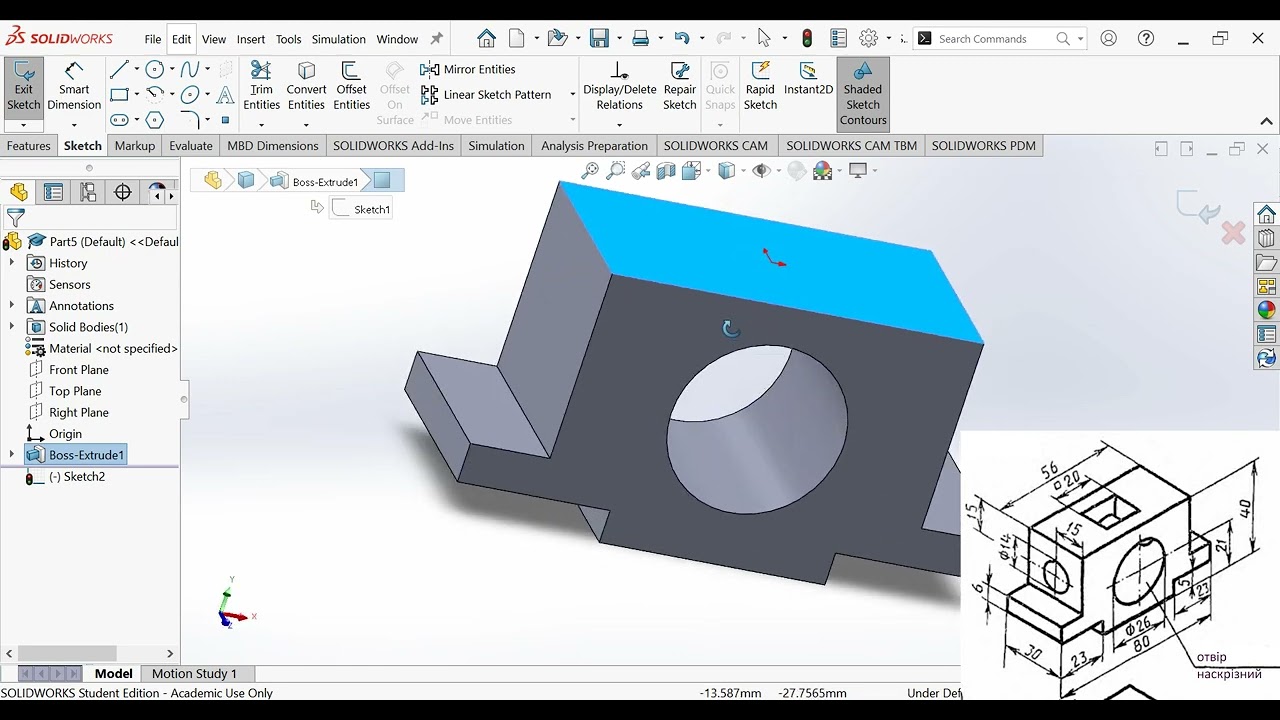Click the feature tree filter funnel
Image resolution: width=1280 pixels, height=720 pixels.
[x=15, y=218]
